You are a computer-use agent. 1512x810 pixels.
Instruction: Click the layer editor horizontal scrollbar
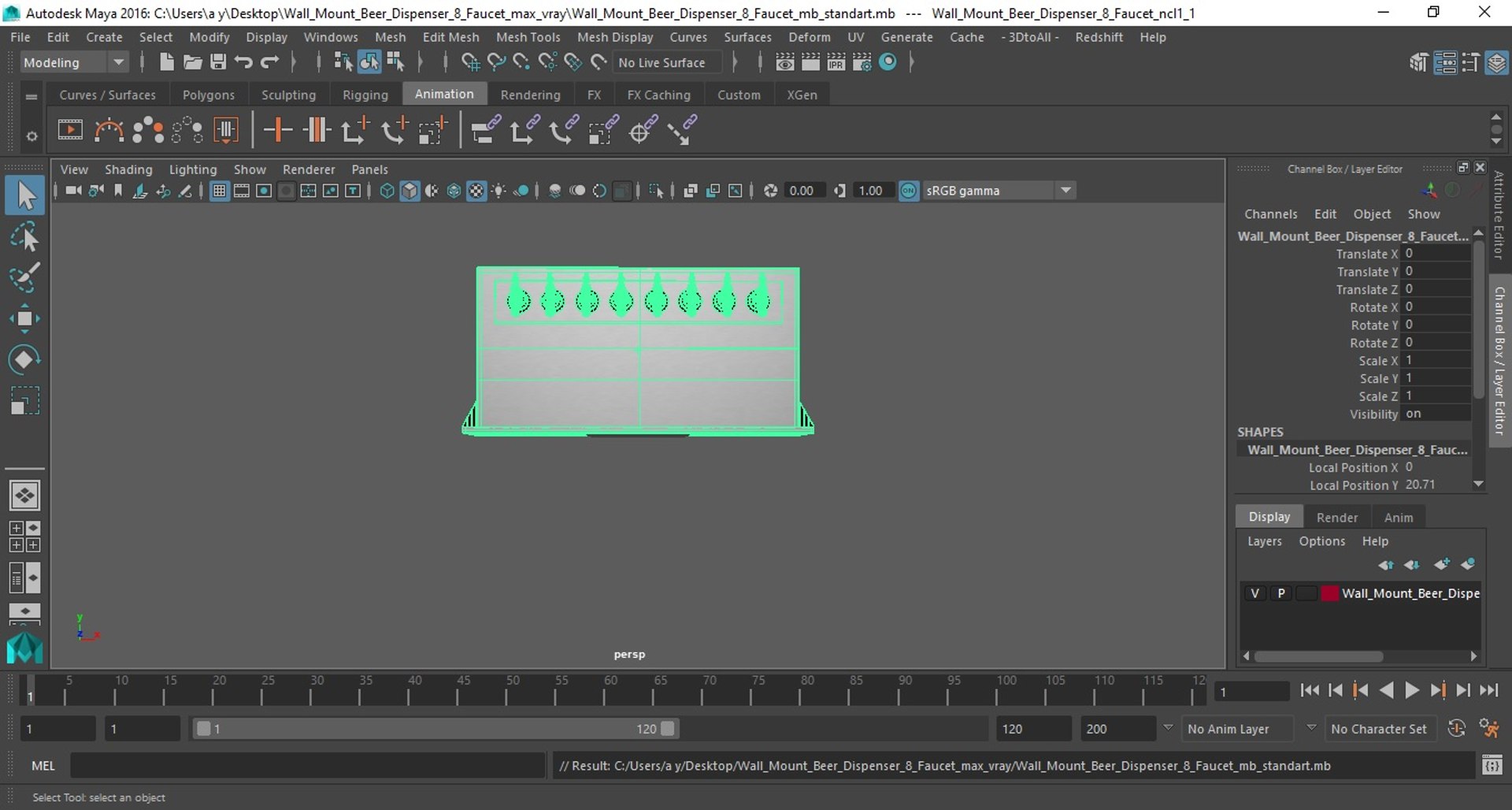click(1318, 656)
